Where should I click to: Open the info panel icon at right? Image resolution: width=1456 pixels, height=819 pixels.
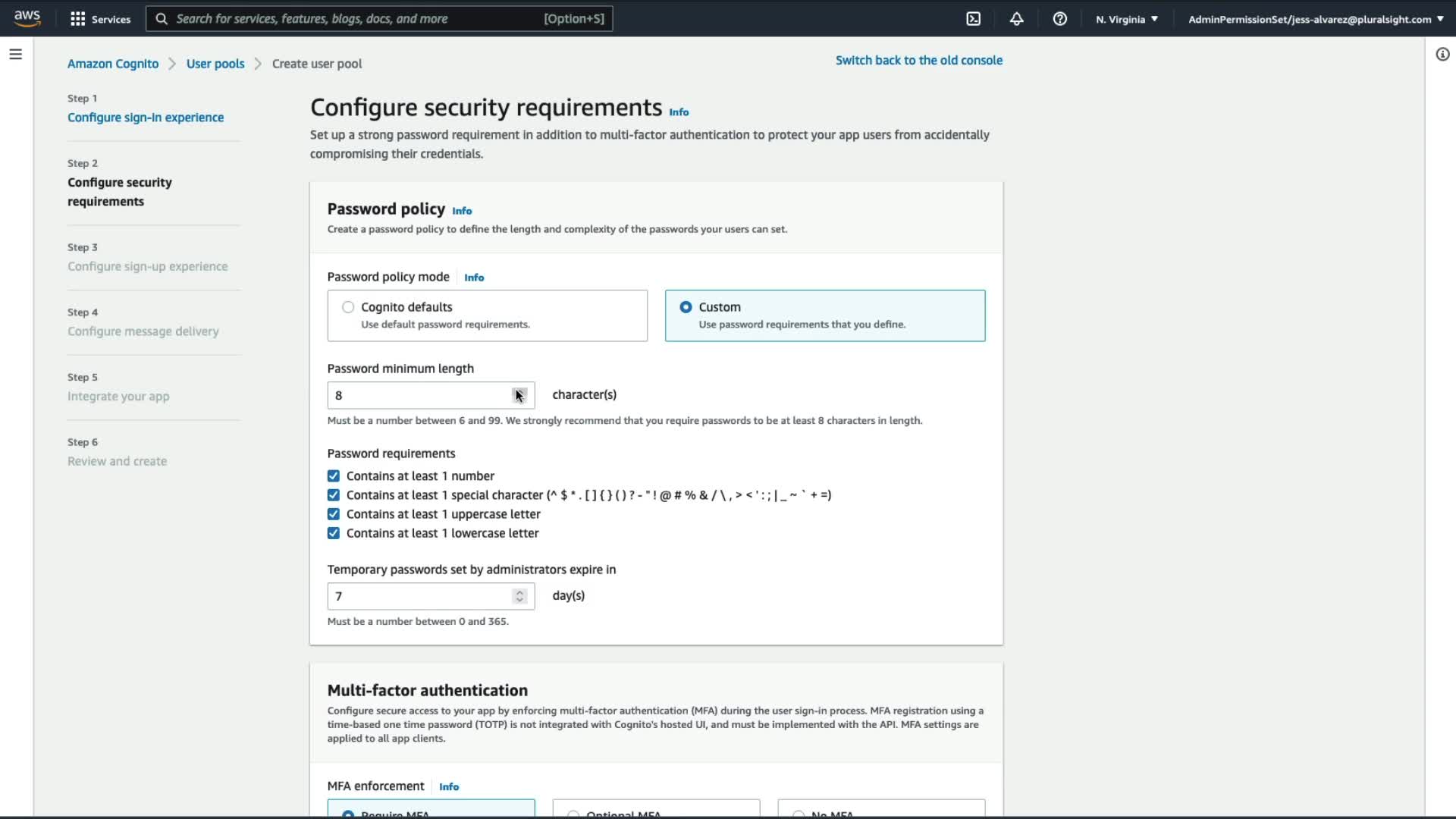[1442, 54]
